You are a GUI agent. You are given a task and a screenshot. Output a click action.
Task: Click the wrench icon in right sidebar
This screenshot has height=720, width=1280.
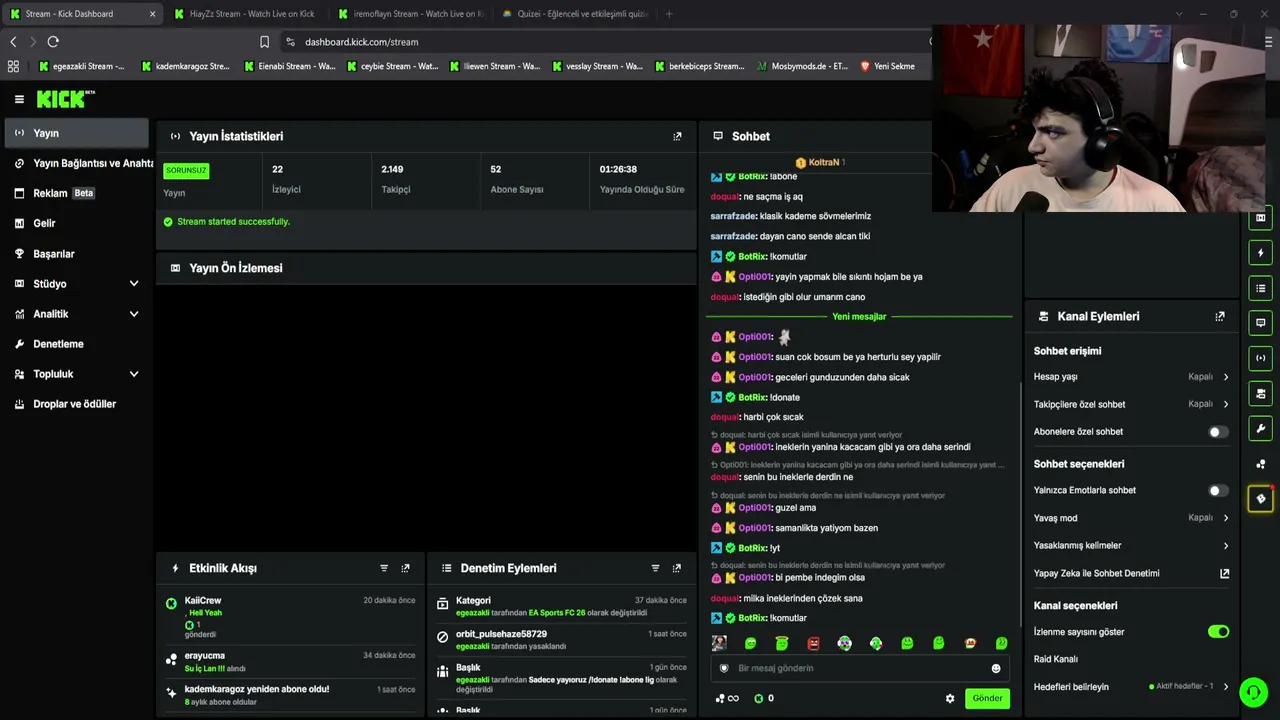(1261, 429)
